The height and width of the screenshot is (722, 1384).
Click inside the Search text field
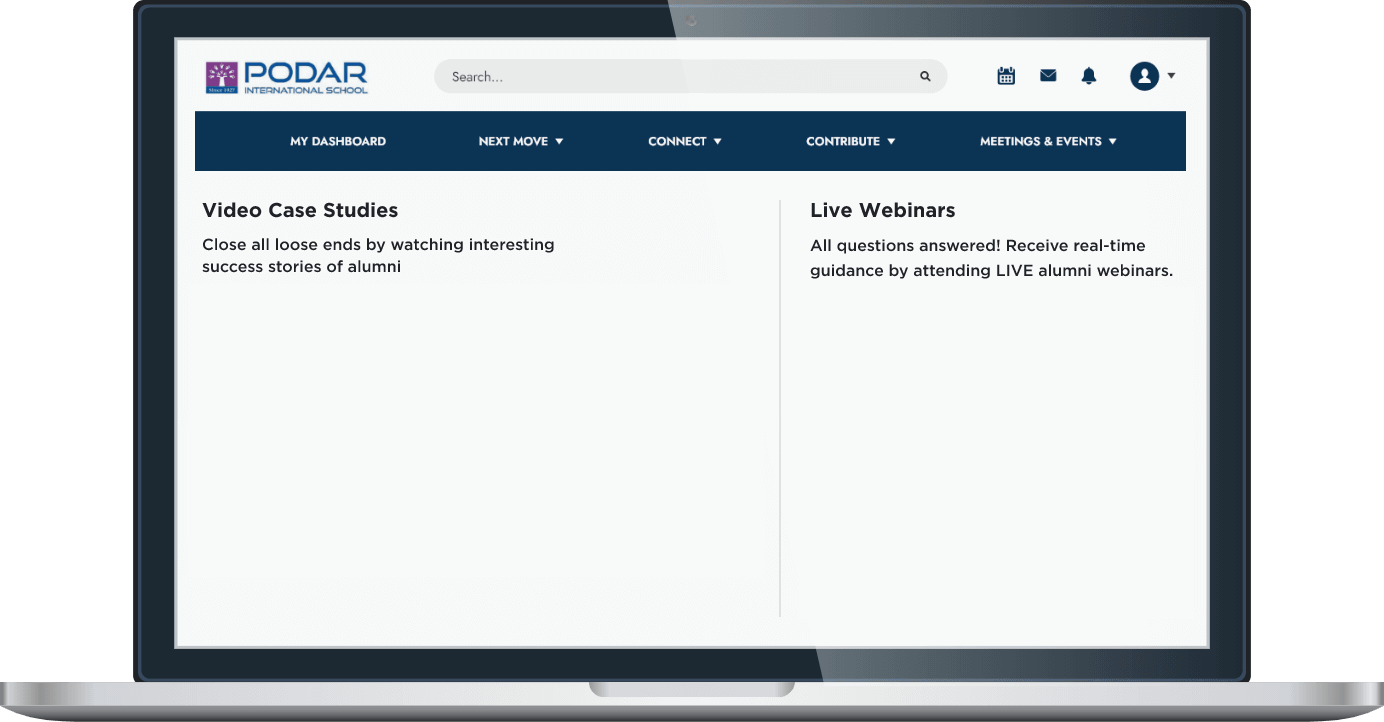click(680, 76)
